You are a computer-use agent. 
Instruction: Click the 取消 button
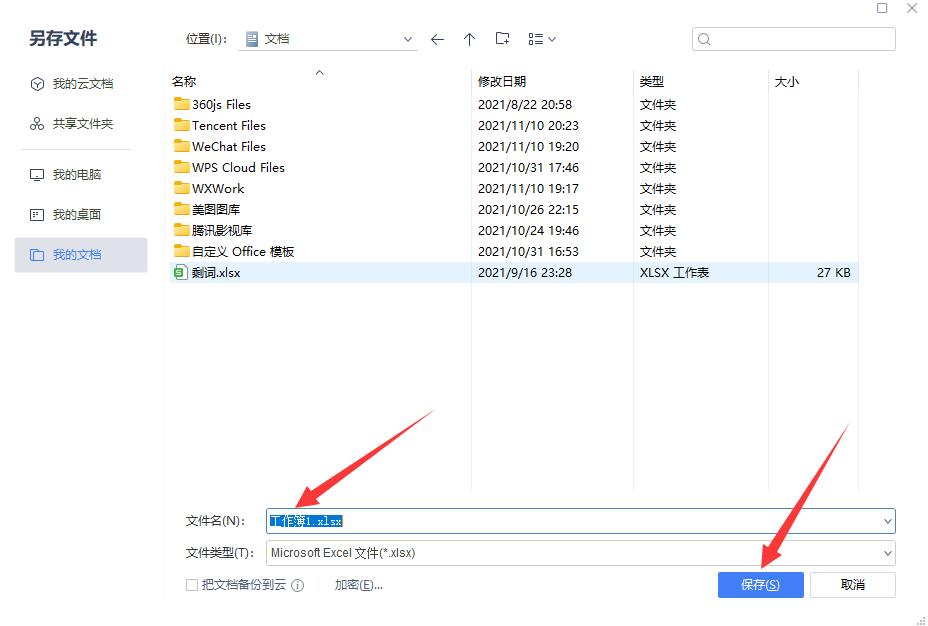tap(852, 585)
